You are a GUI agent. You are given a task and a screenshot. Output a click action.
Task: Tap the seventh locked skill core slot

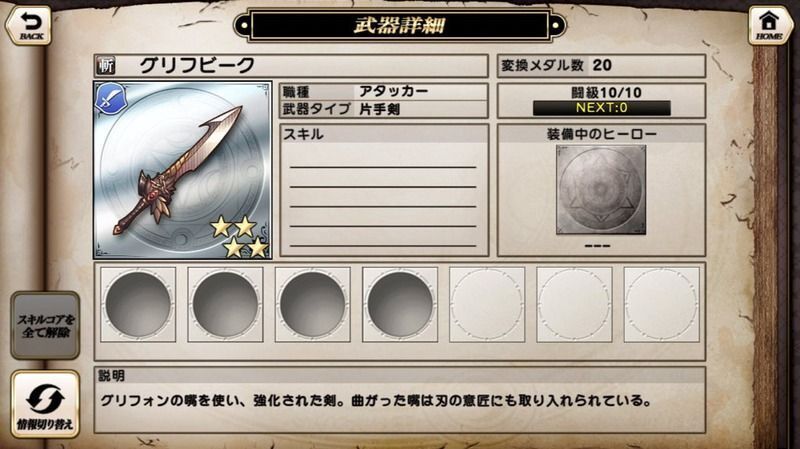point(662,305)
